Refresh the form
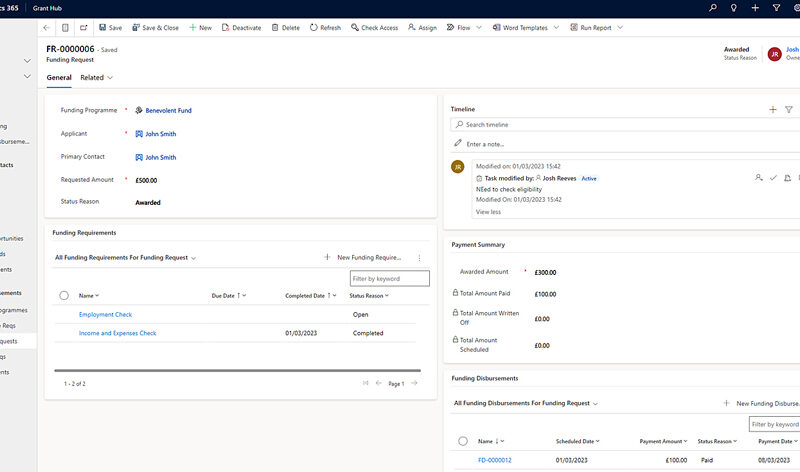Image resolution: width=800 pixels, height=472 pixels. click(x=326, y=28)
